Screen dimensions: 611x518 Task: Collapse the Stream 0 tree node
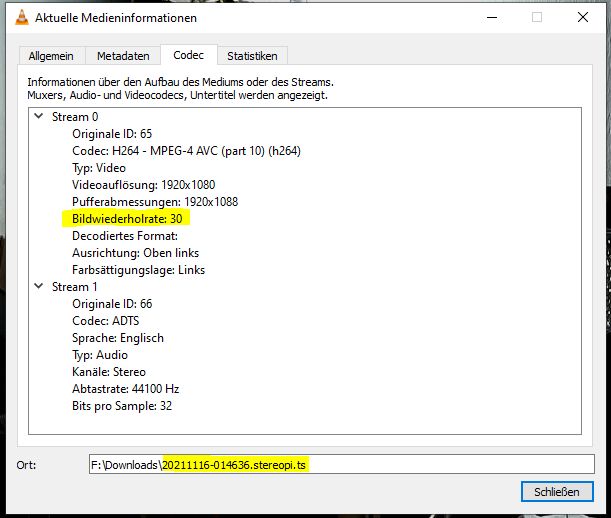coord(40,117)
